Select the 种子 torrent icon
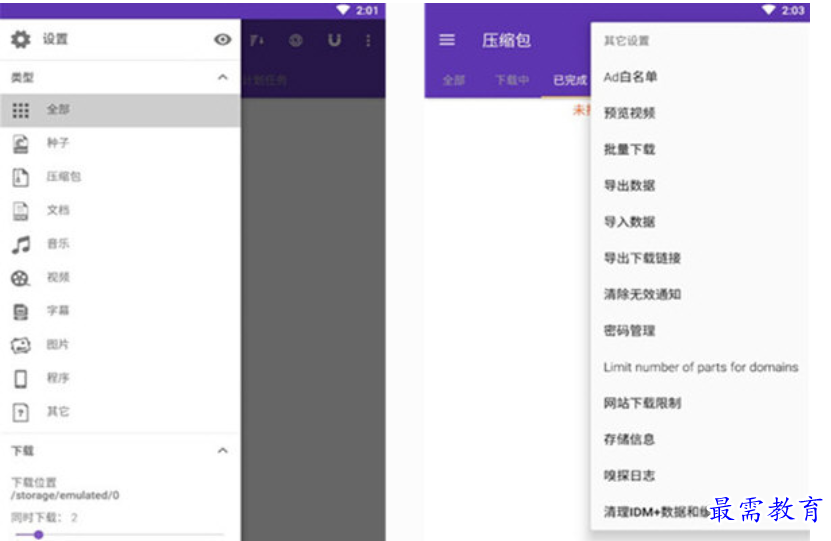 coord(21,144)
